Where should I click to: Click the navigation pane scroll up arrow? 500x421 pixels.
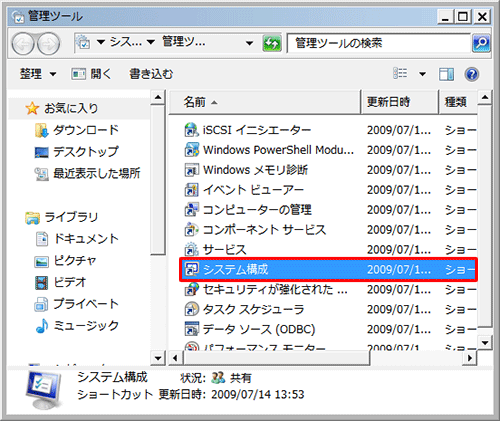[x=158, y=97]
